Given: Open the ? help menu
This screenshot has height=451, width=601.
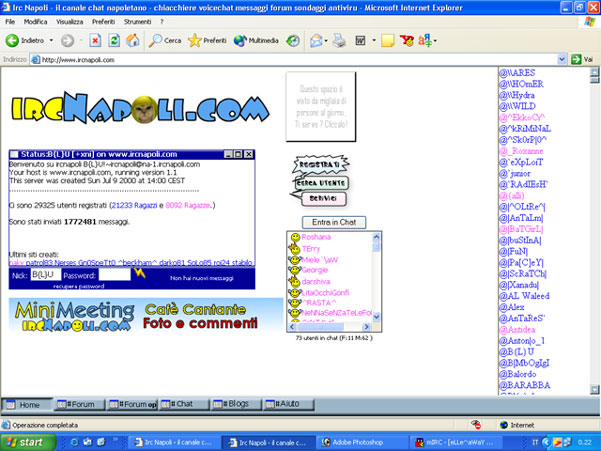Looking at the screenshot, I should pos(162,22).
